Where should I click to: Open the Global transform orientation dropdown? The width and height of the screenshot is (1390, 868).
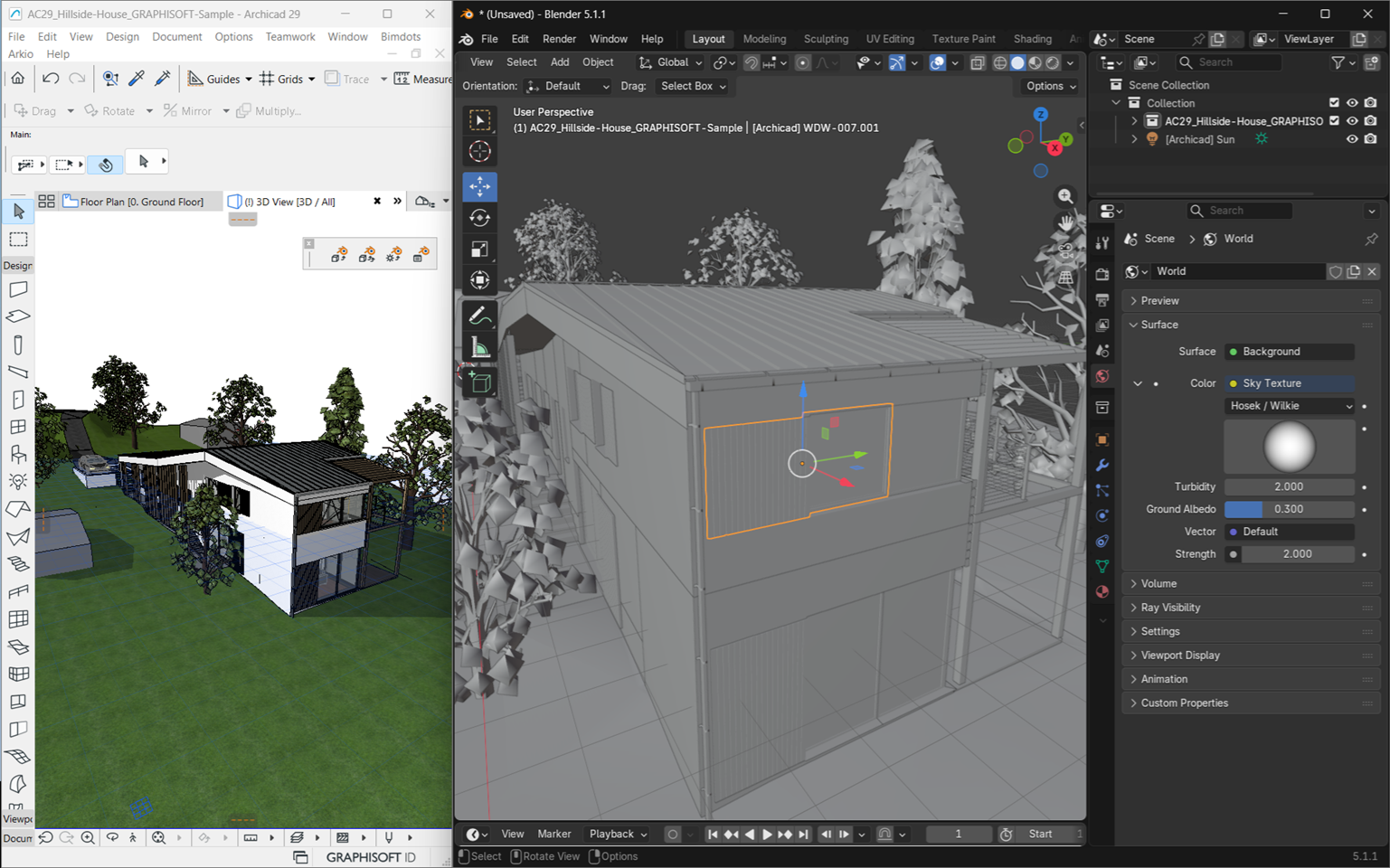(x=670, y=62)
